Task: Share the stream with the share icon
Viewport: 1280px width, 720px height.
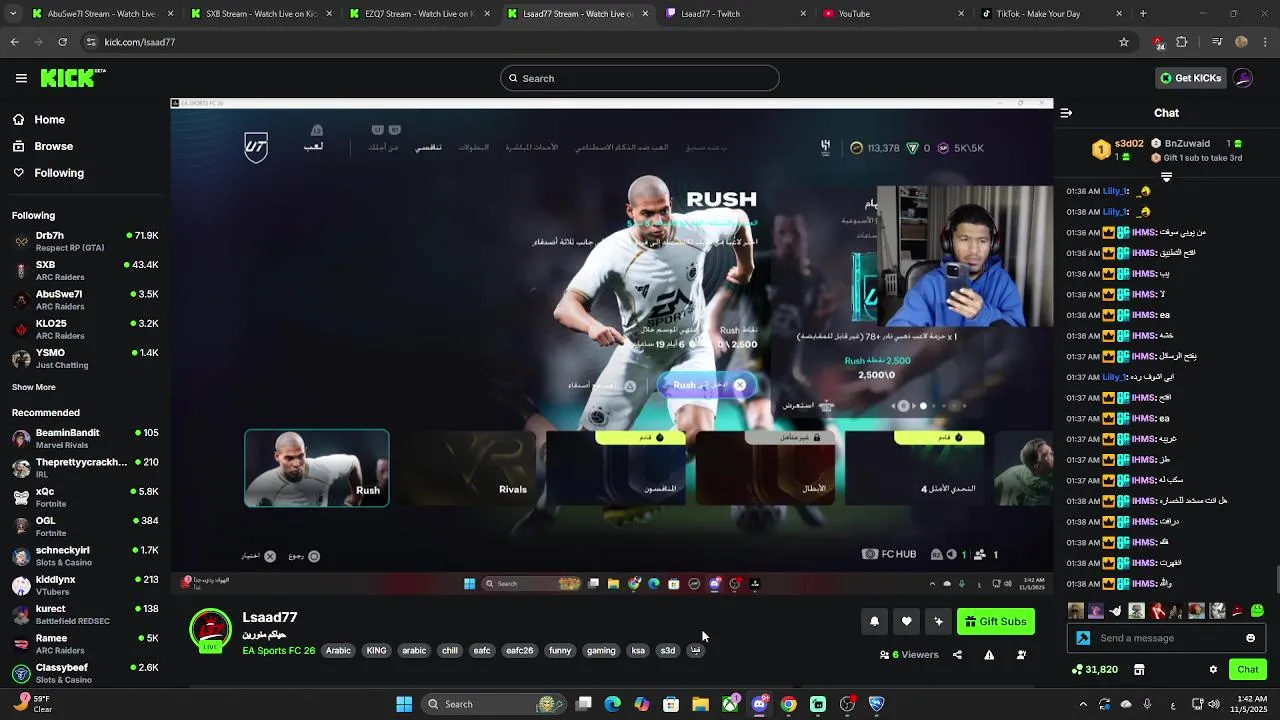Action: pyautogui.click(x=957, y=655)
